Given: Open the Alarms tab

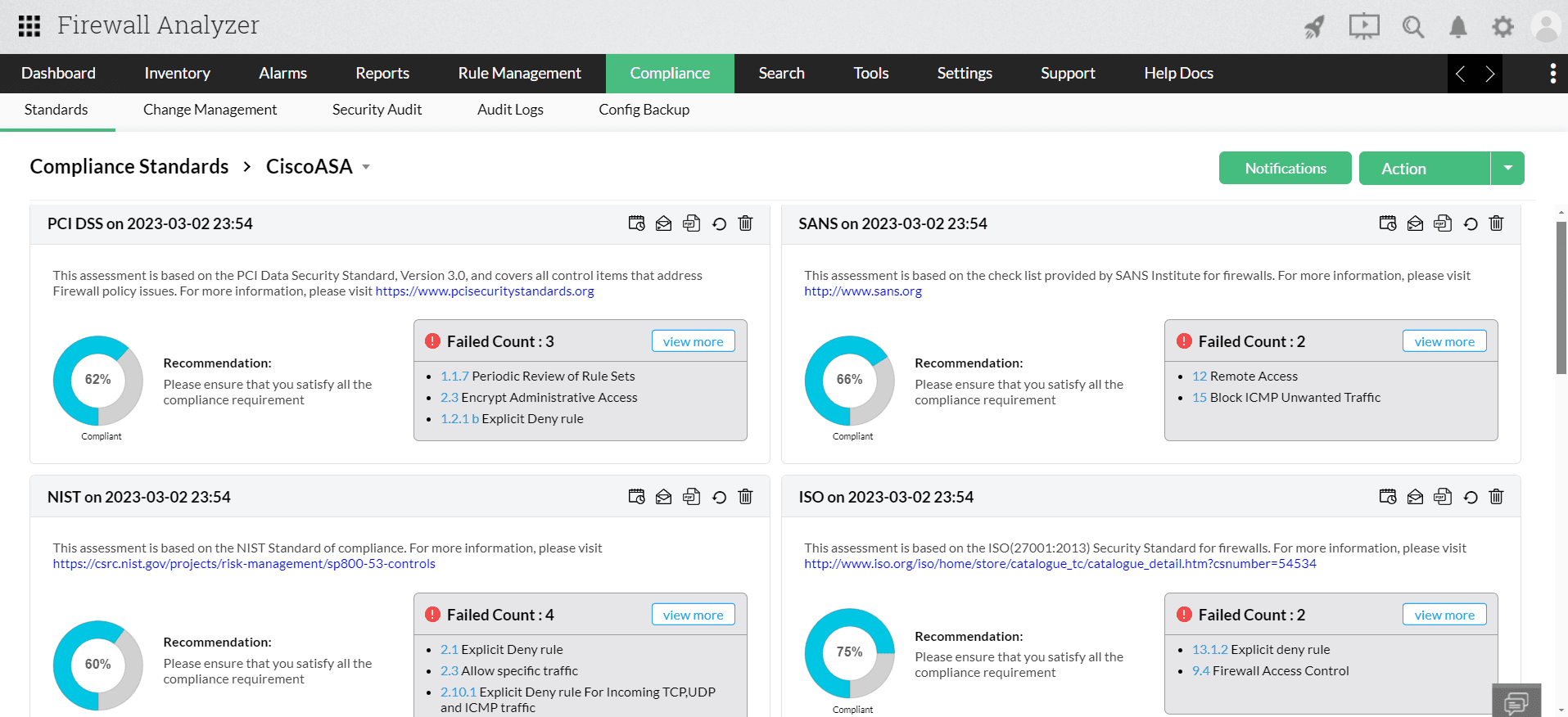Looking at the screenshot, I should (x=282, y=74).
